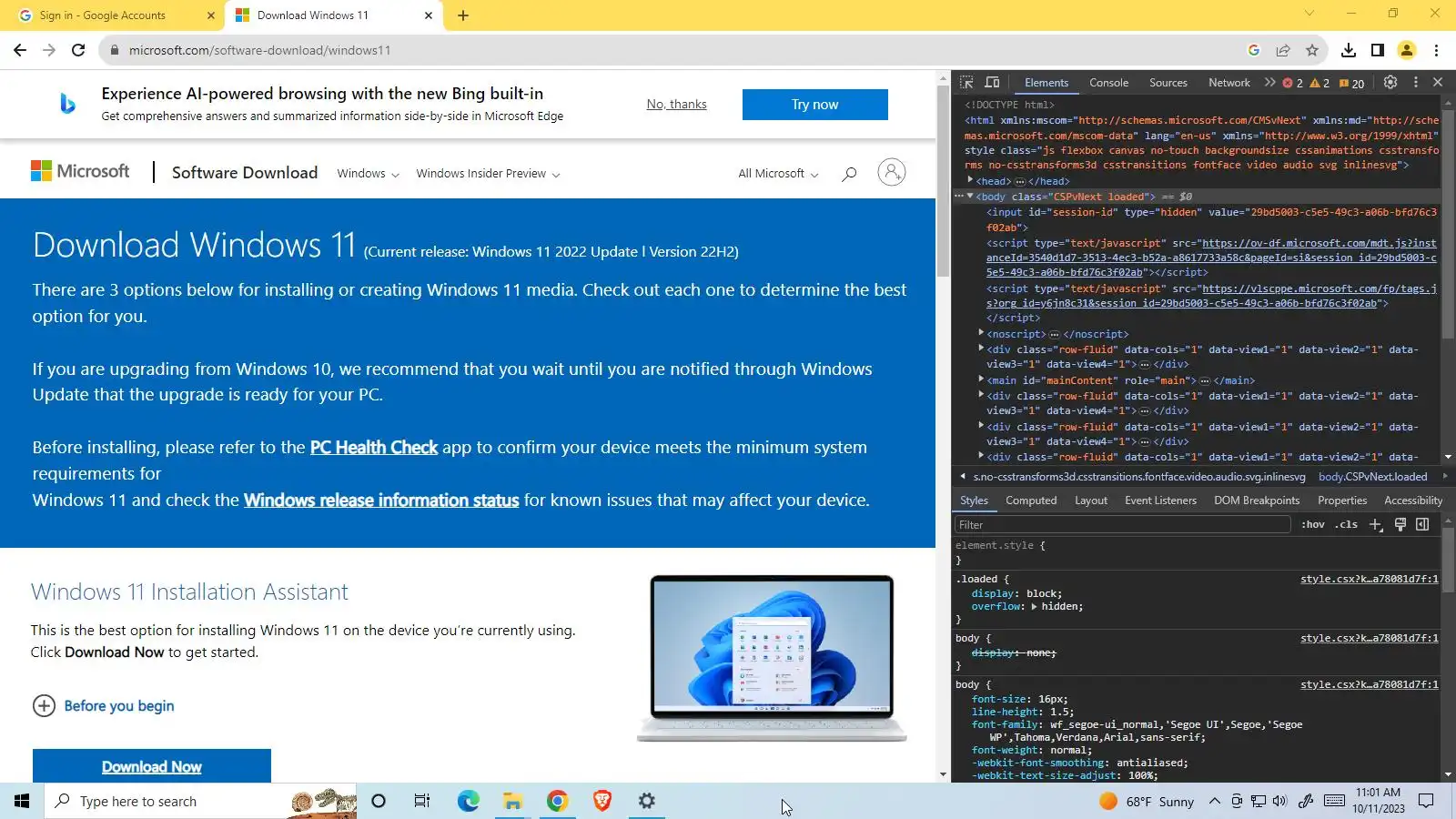Viewport: 1456px width, 819px height.
Task: Open Task View on the taskbar
Action: coord(422,801)
